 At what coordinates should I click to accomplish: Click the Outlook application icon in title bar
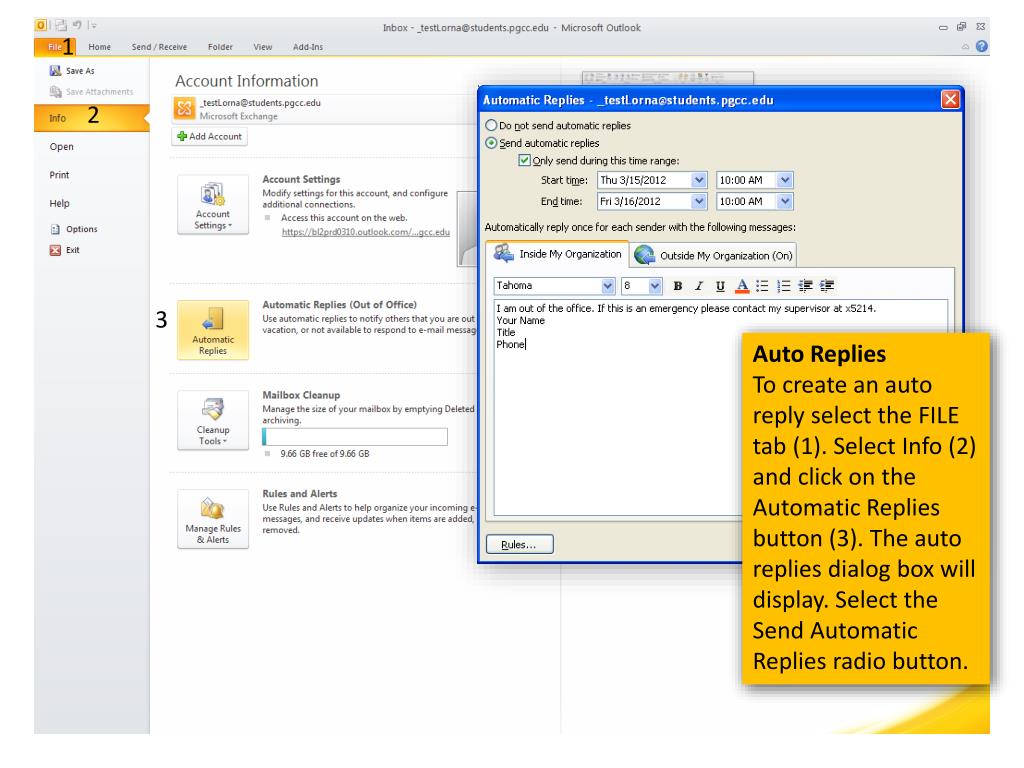(41, 25)
